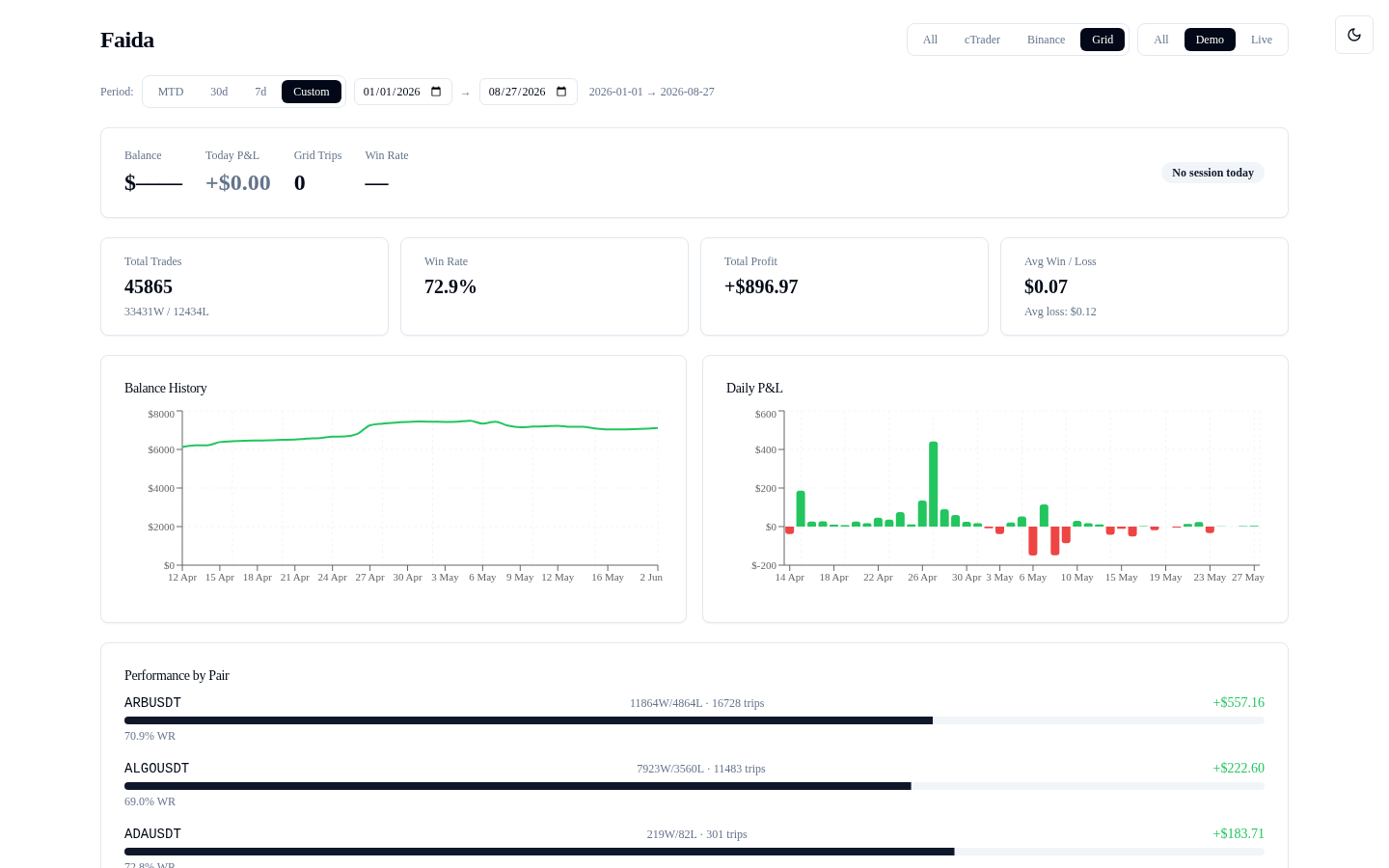Click the Avg Win / Loss value $0.07
Image resolution: width=1389 pixels, height=868 pixels.
[x=1046, y=286]
